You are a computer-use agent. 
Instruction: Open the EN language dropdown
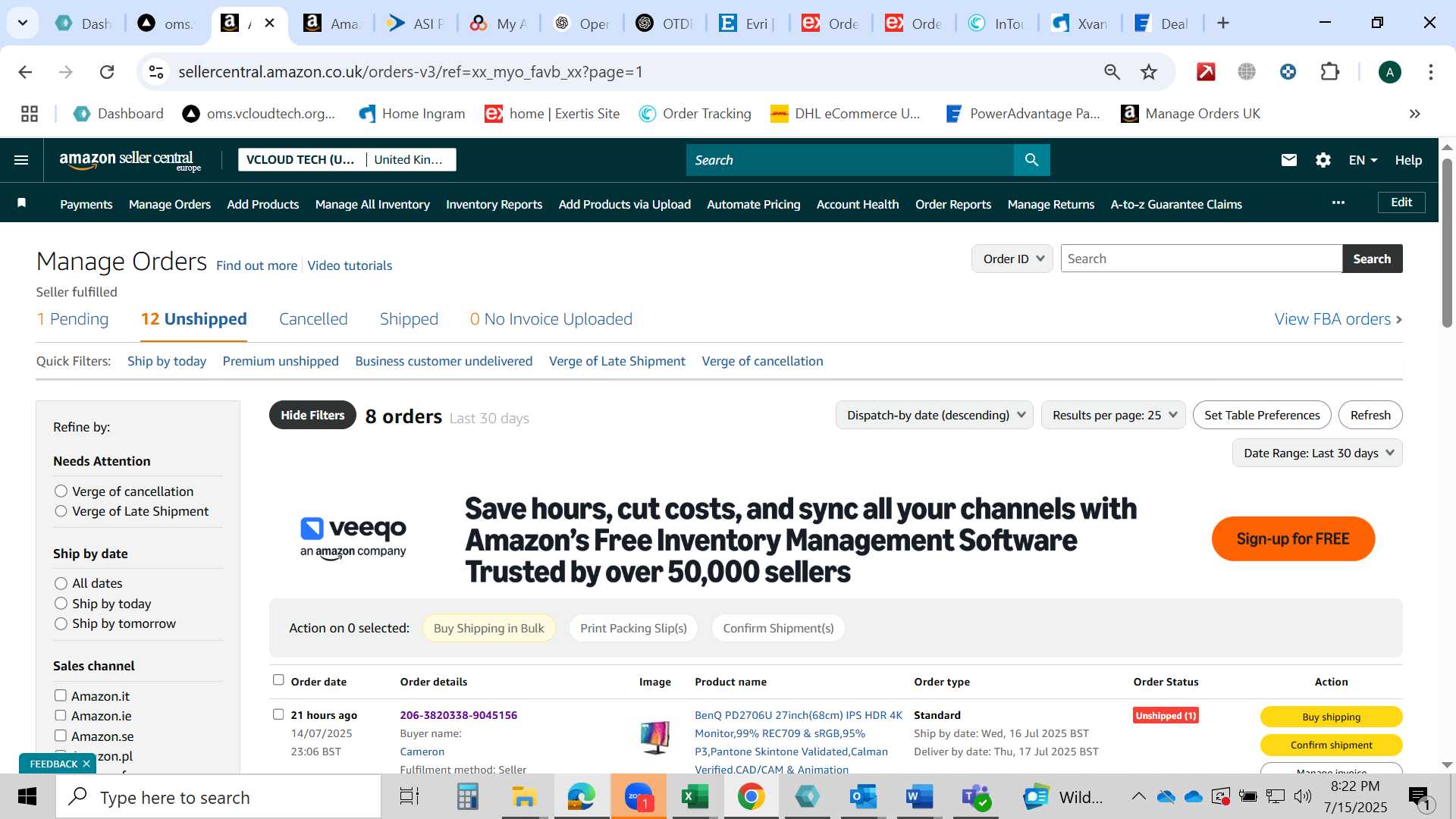click(x=1363, y=160)
